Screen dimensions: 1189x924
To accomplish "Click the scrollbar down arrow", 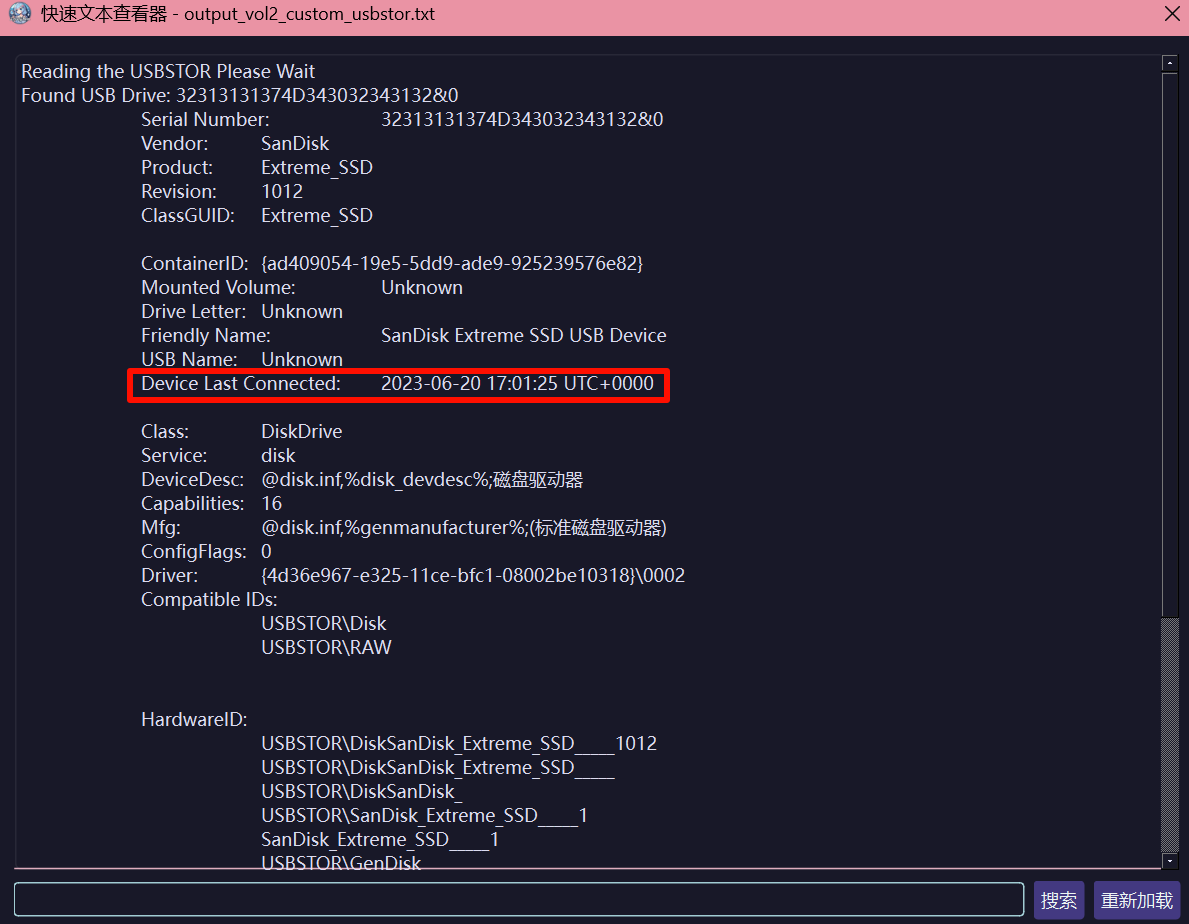I will (1170, 860).
